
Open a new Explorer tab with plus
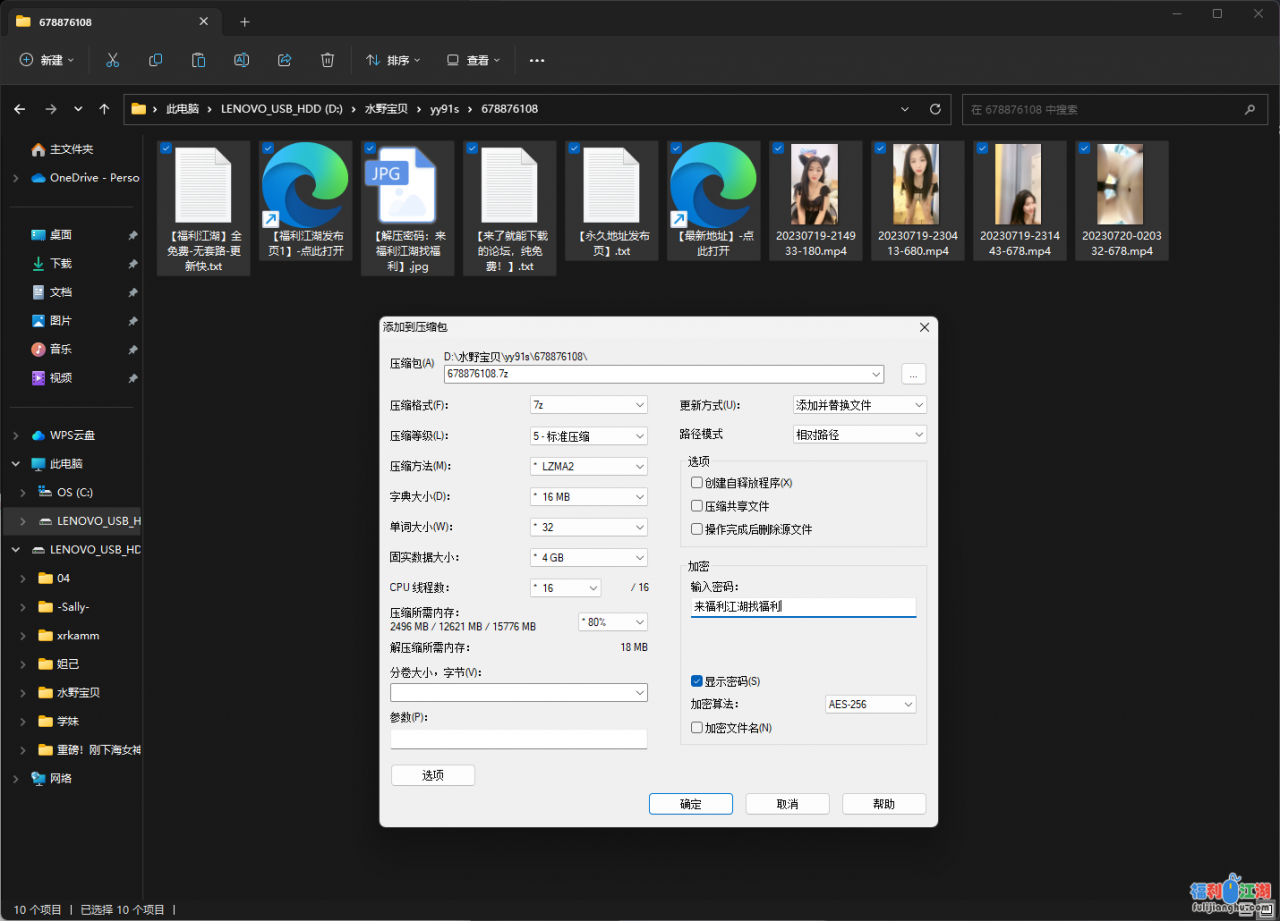click(245, 21)
